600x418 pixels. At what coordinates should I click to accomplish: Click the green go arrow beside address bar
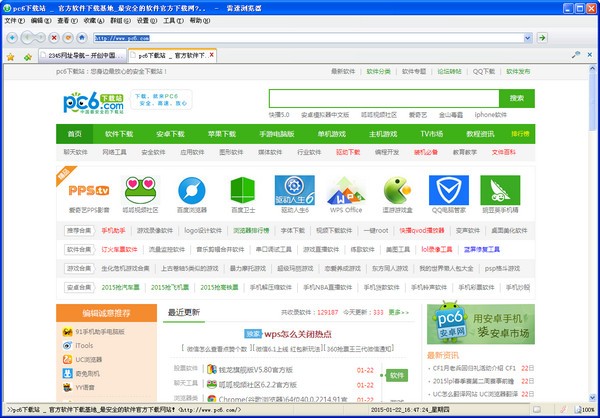coord(542,38)
